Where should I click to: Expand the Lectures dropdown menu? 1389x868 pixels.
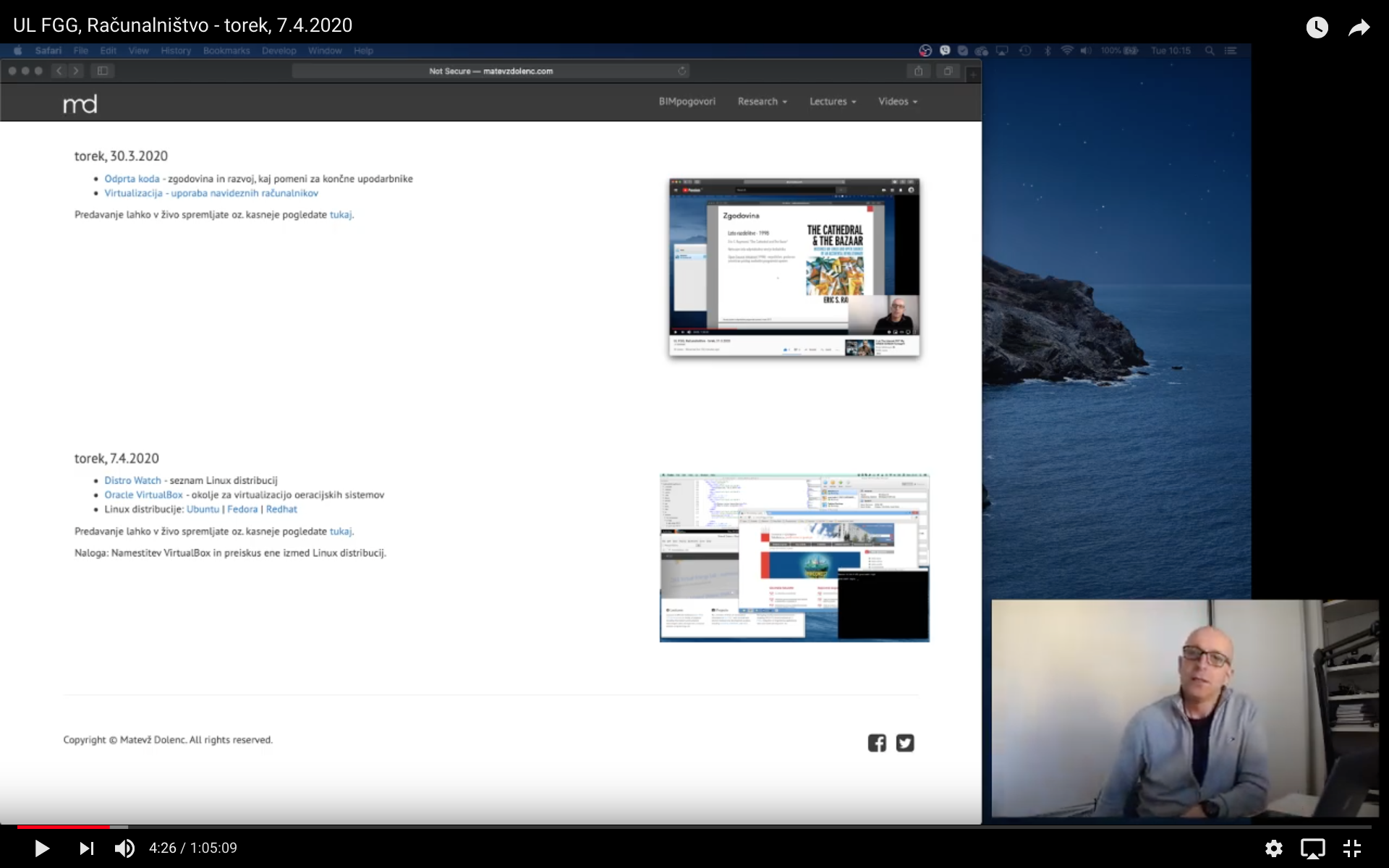tap(833, 101)
